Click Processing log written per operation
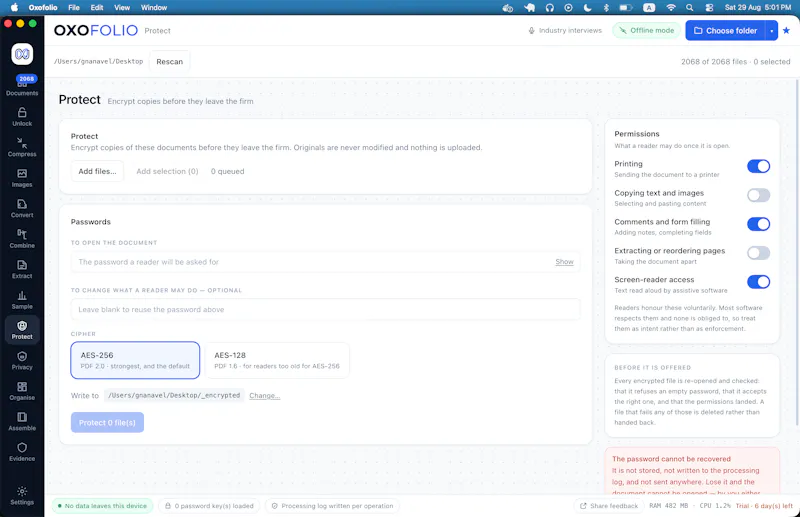The image size is (800, 517). click(x=332, y=506)
